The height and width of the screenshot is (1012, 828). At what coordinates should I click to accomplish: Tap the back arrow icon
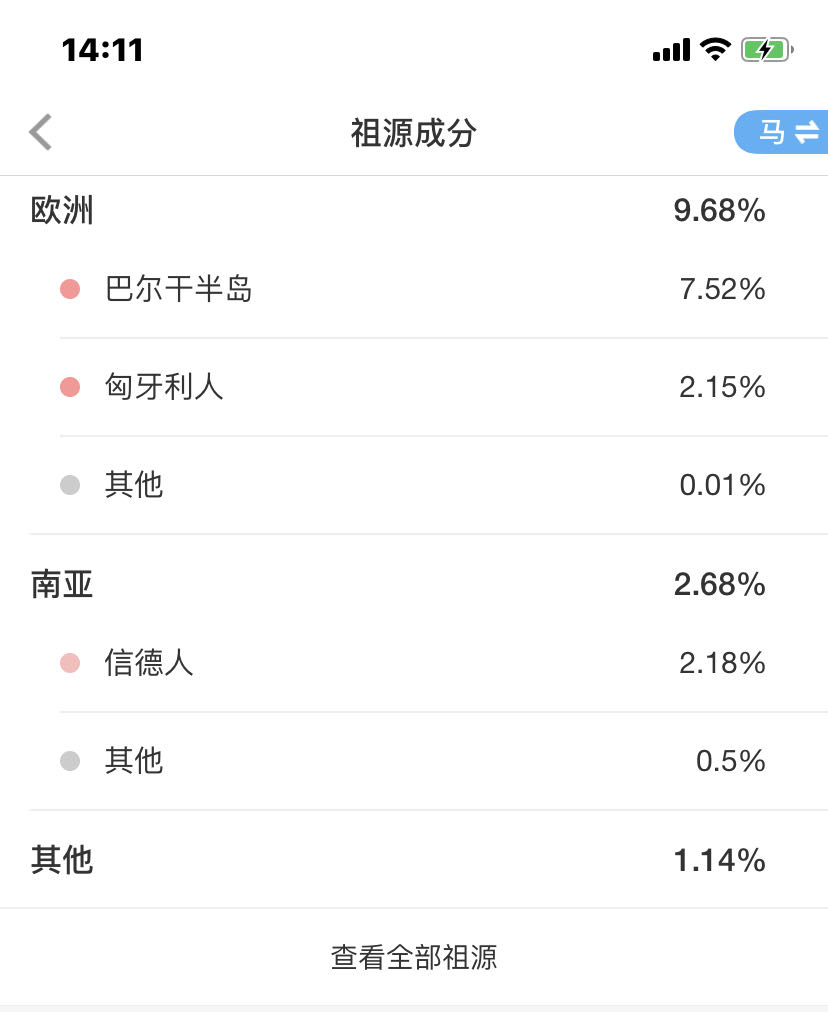pos(40,132)
